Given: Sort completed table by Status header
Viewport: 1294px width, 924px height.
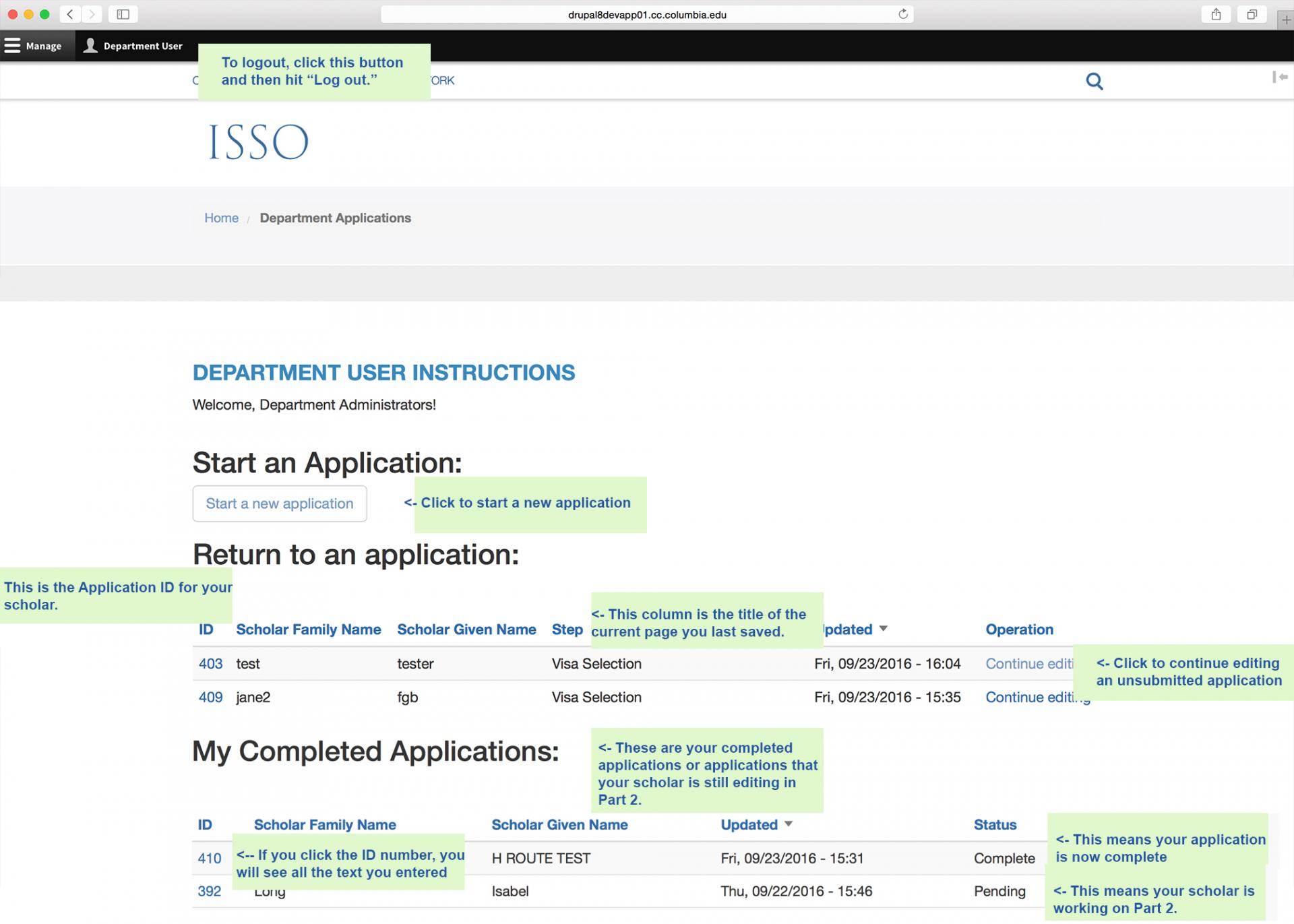Looking at the screenshot, I should click(x=995, y=824).
